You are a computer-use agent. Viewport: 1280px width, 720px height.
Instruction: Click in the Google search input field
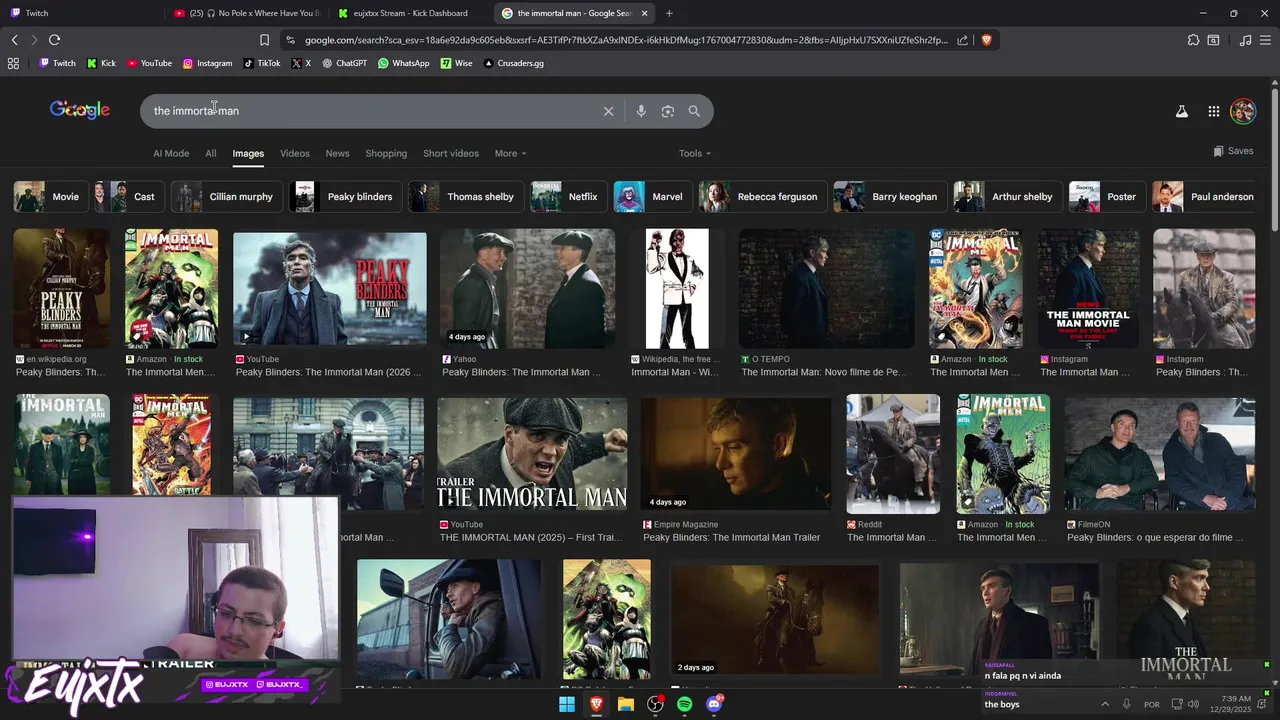click(370, 111)
